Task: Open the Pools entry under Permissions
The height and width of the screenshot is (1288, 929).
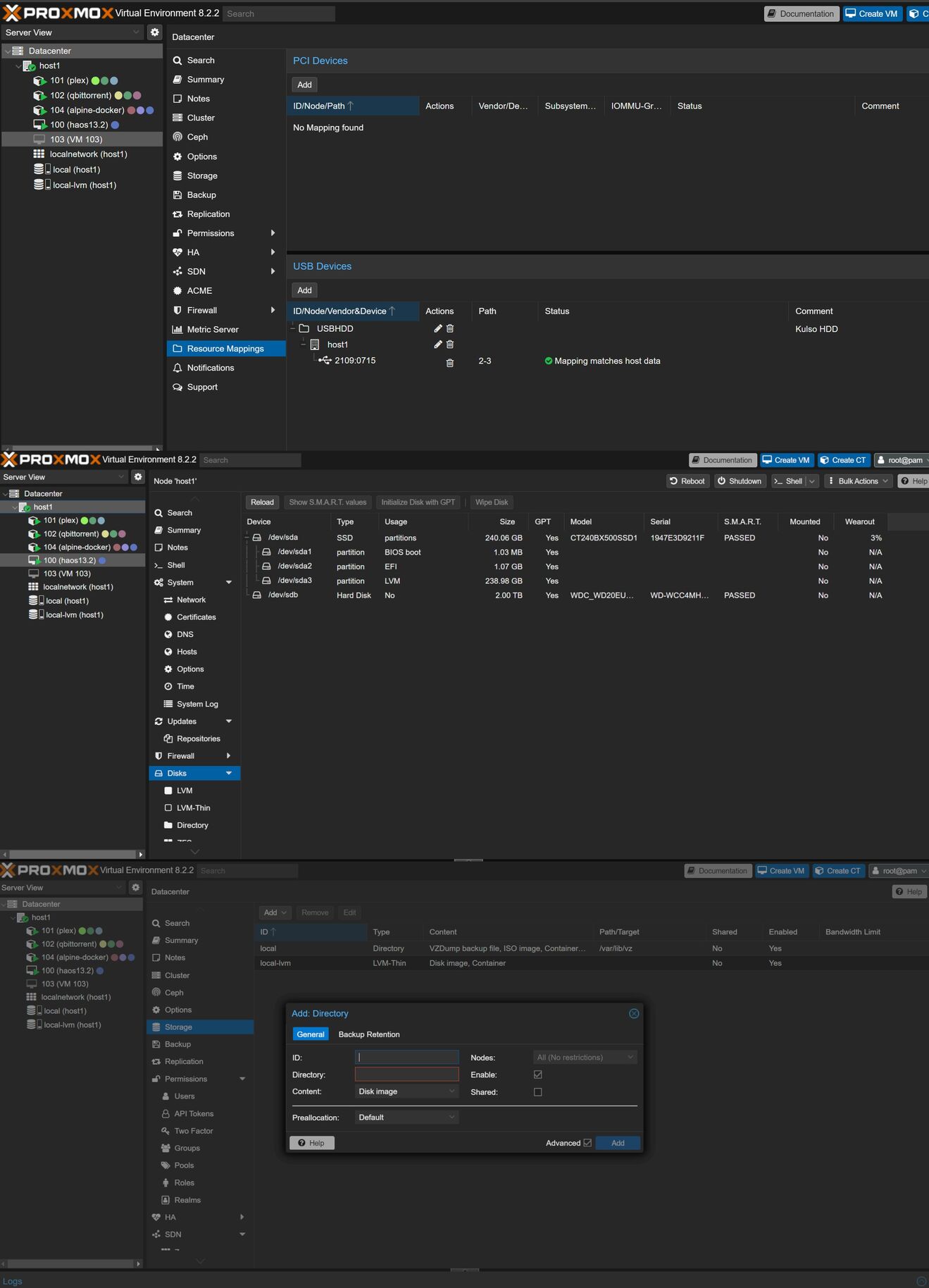Action: pyautogui.click(x=184, y=1165)
